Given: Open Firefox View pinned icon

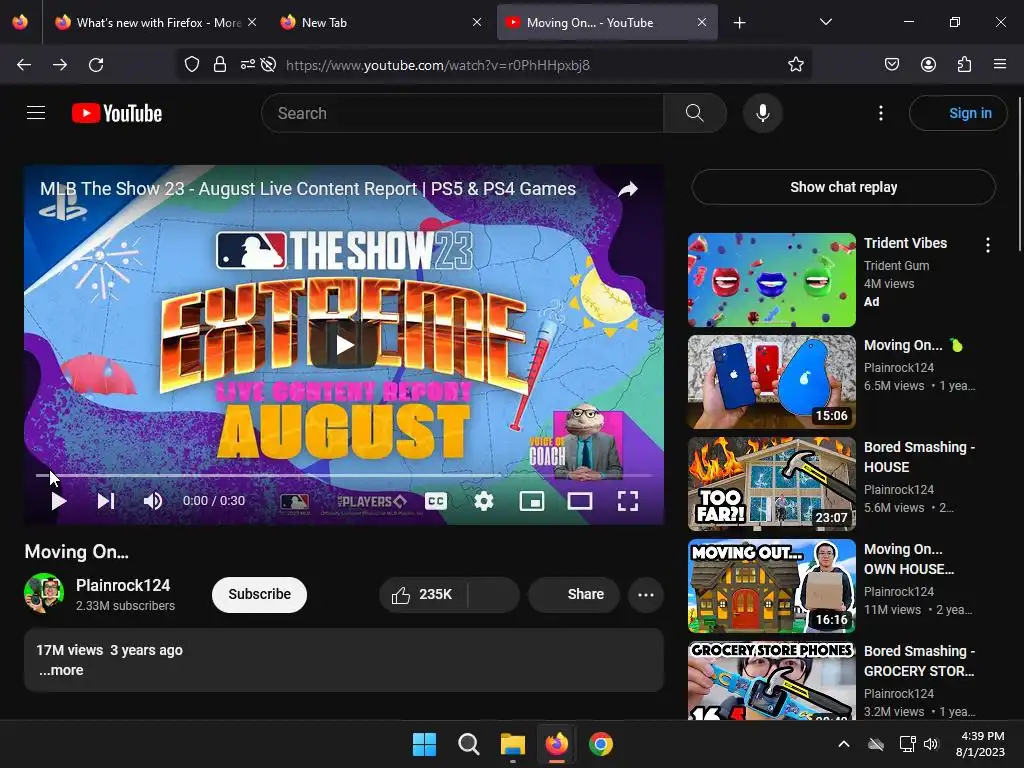Looking at the screenshot, I should (20, 22).
